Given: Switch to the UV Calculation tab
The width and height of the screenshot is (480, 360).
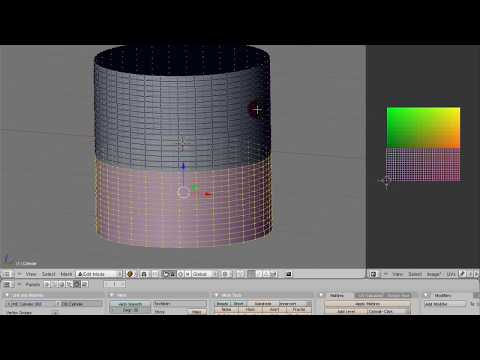Looking at the screenshot, I should click(x=369, y=295).
